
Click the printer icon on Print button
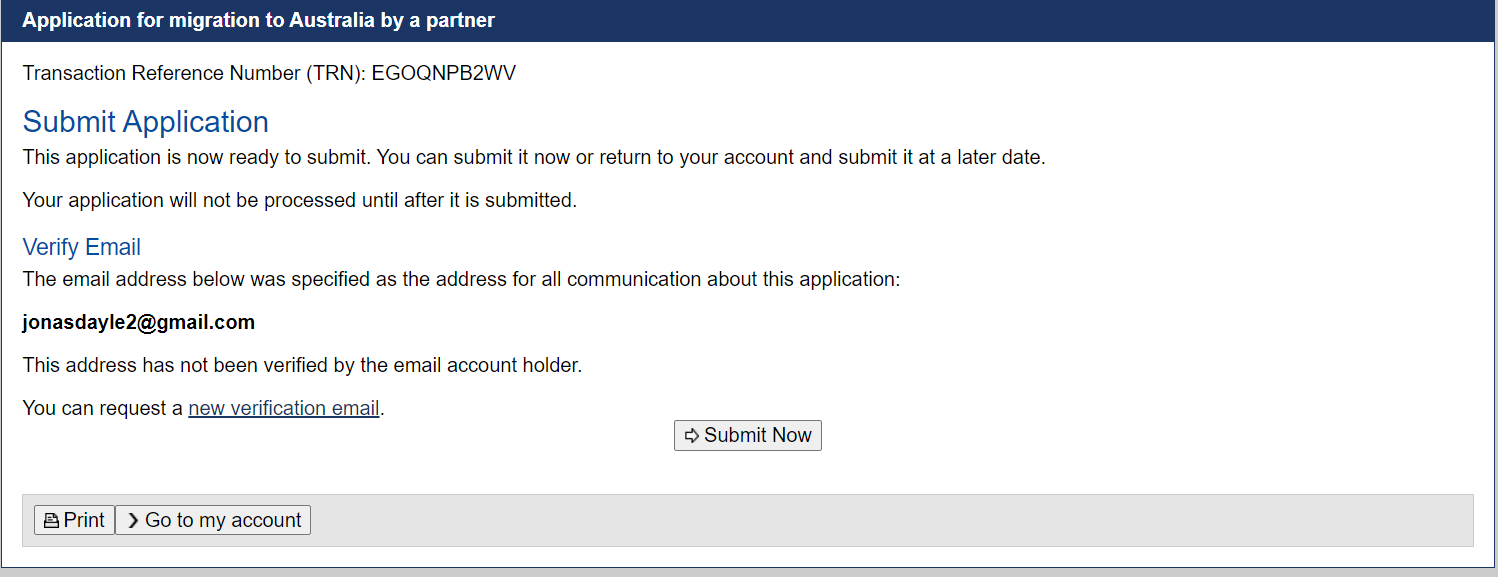51,521
